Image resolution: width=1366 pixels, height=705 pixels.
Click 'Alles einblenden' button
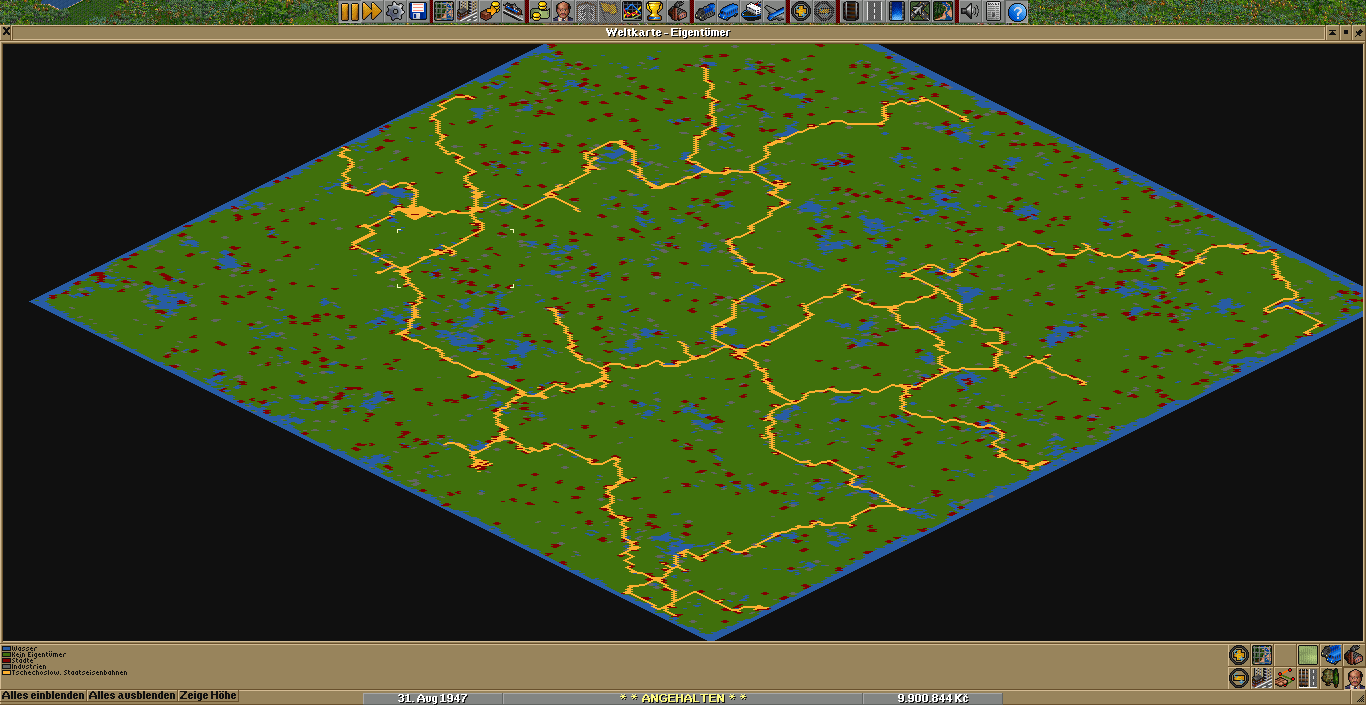[x=43, y=696]
